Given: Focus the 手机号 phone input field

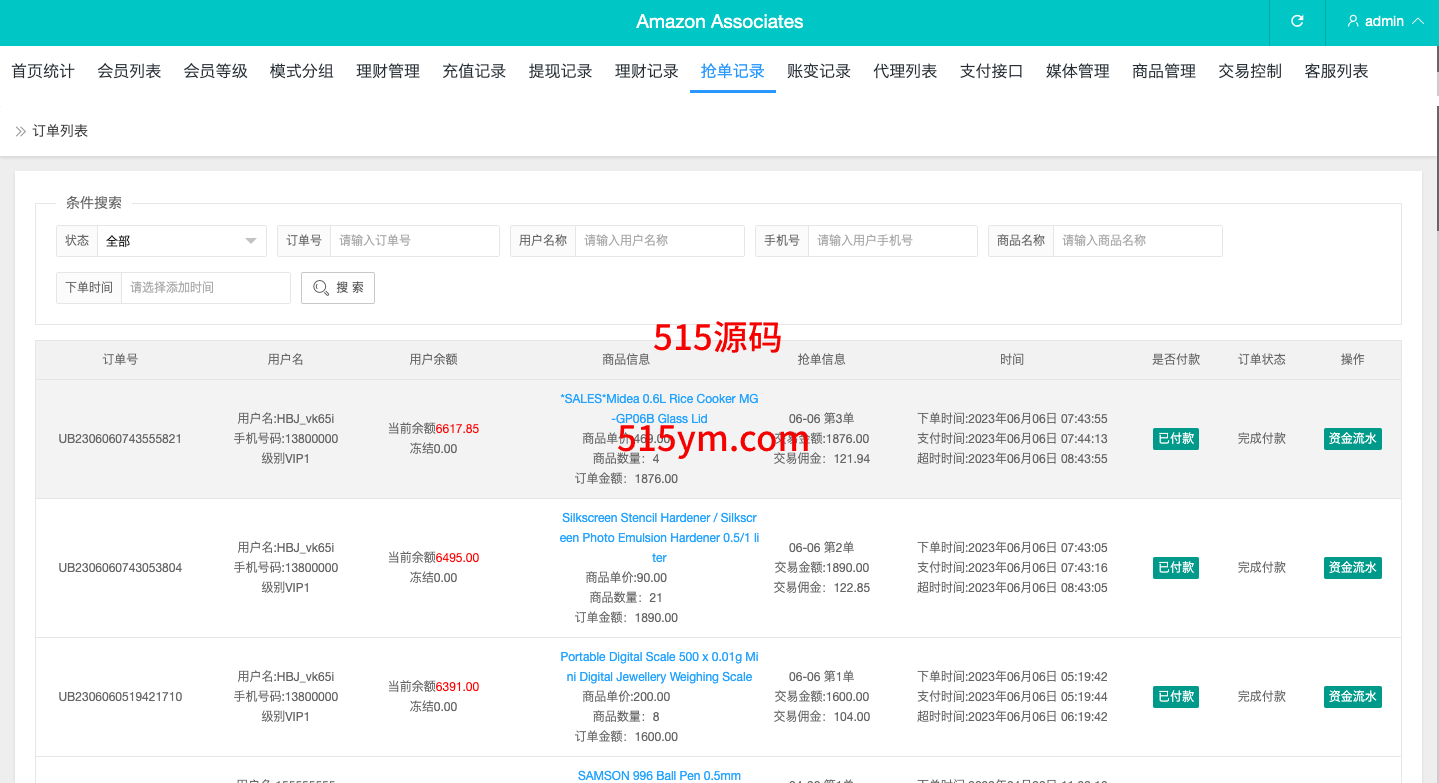Looking at the screenshot, I should [x=892, y=241].
